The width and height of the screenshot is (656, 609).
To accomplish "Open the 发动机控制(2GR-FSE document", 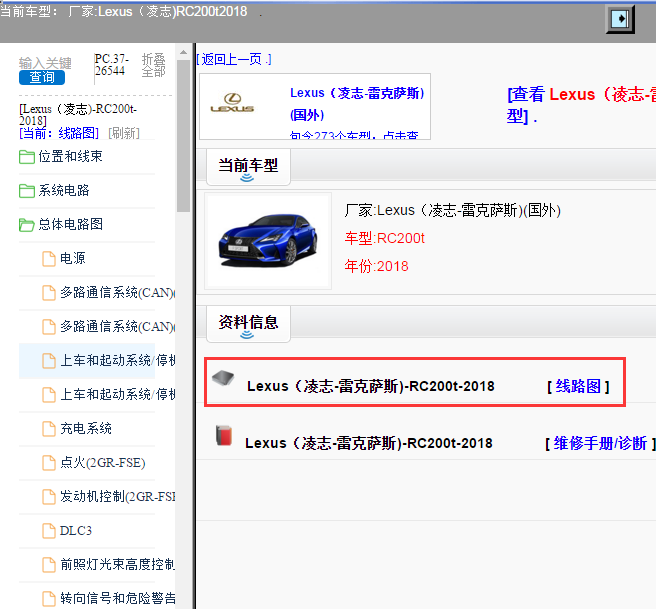I will pyautogui.click(x=118, y=496).
